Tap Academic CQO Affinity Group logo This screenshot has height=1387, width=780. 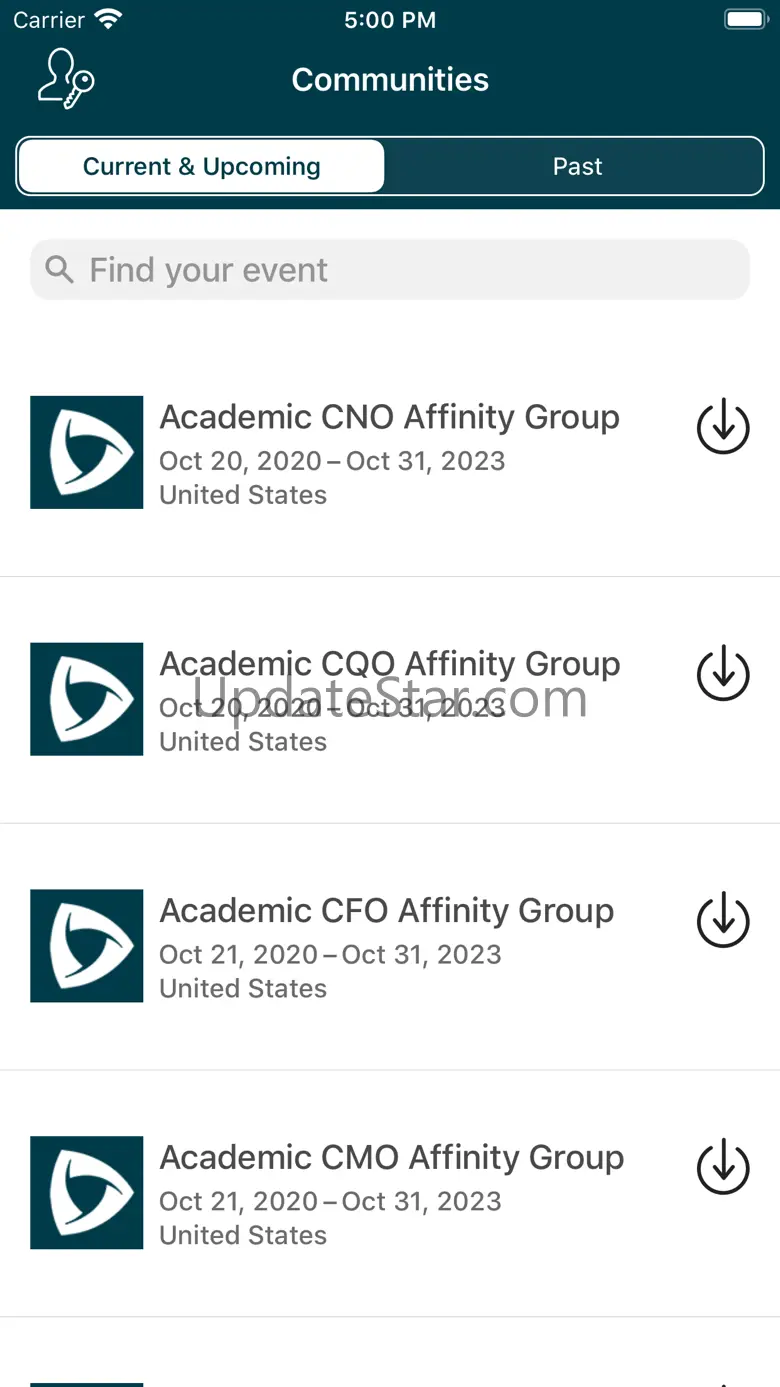click(x=87, y=699)
